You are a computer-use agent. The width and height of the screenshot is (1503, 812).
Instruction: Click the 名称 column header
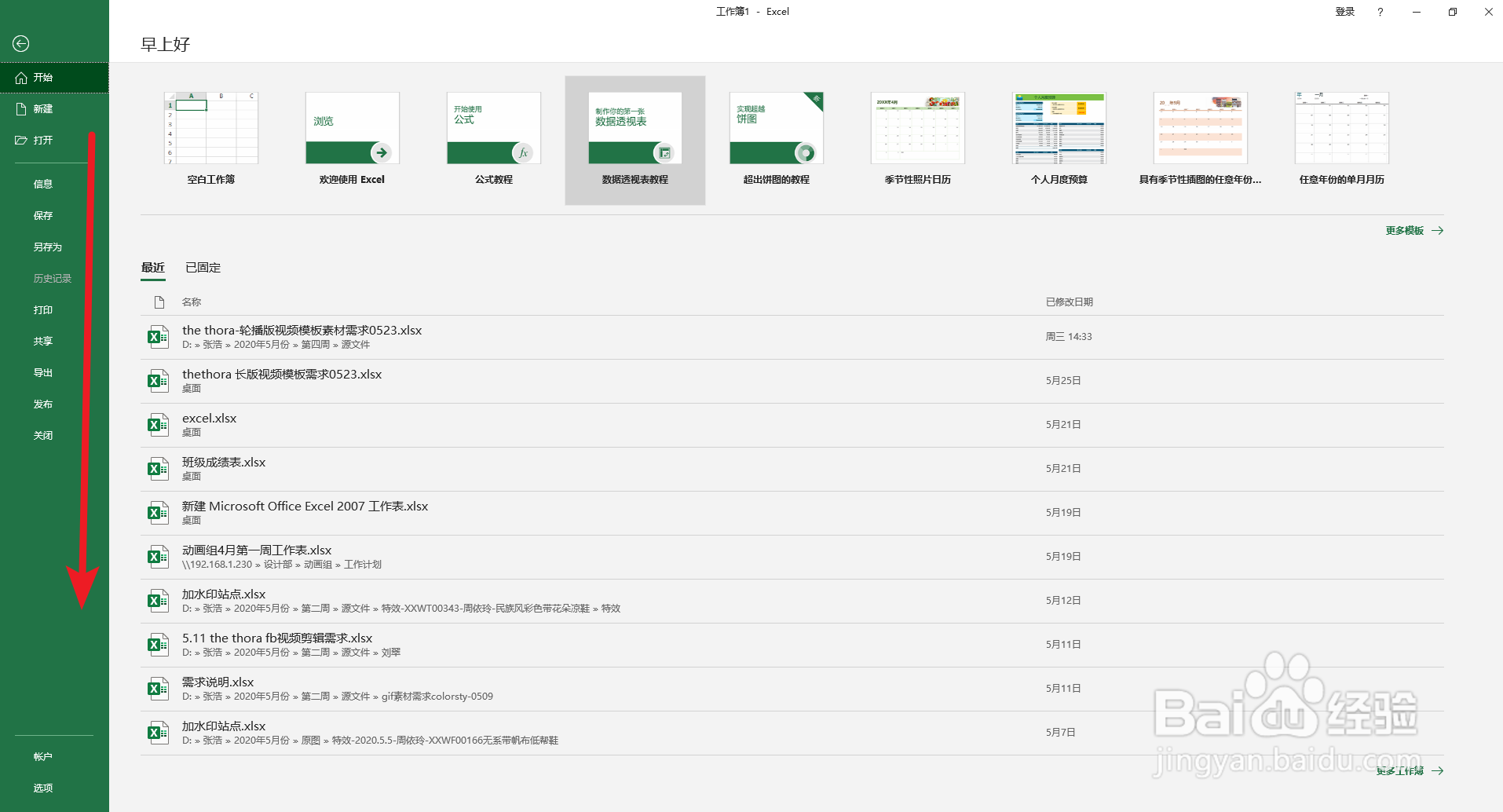[x=192, y=302]
